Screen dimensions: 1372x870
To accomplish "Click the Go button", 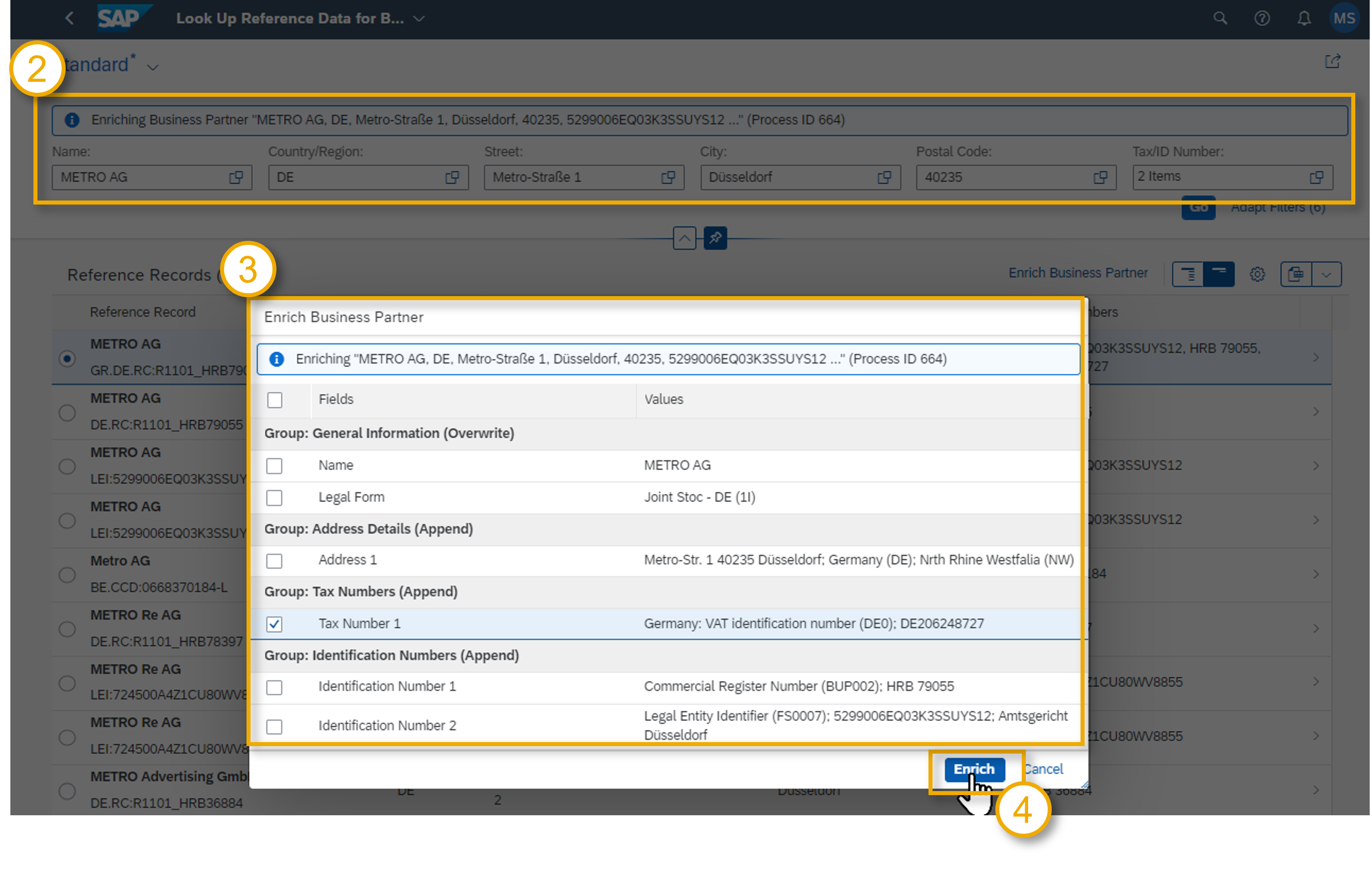I will (1198, 208).
